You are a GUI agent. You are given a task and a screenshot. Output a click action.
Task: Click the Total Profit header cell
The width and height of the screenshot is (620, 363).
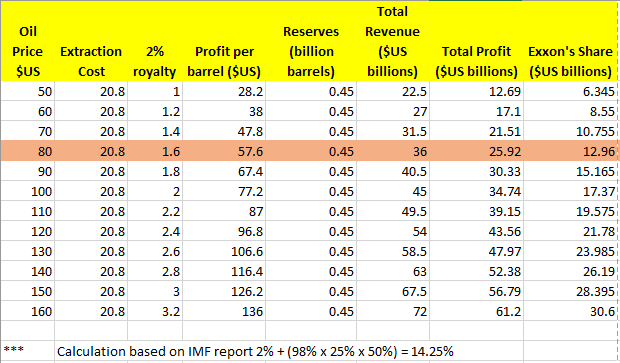pos(476,41)
